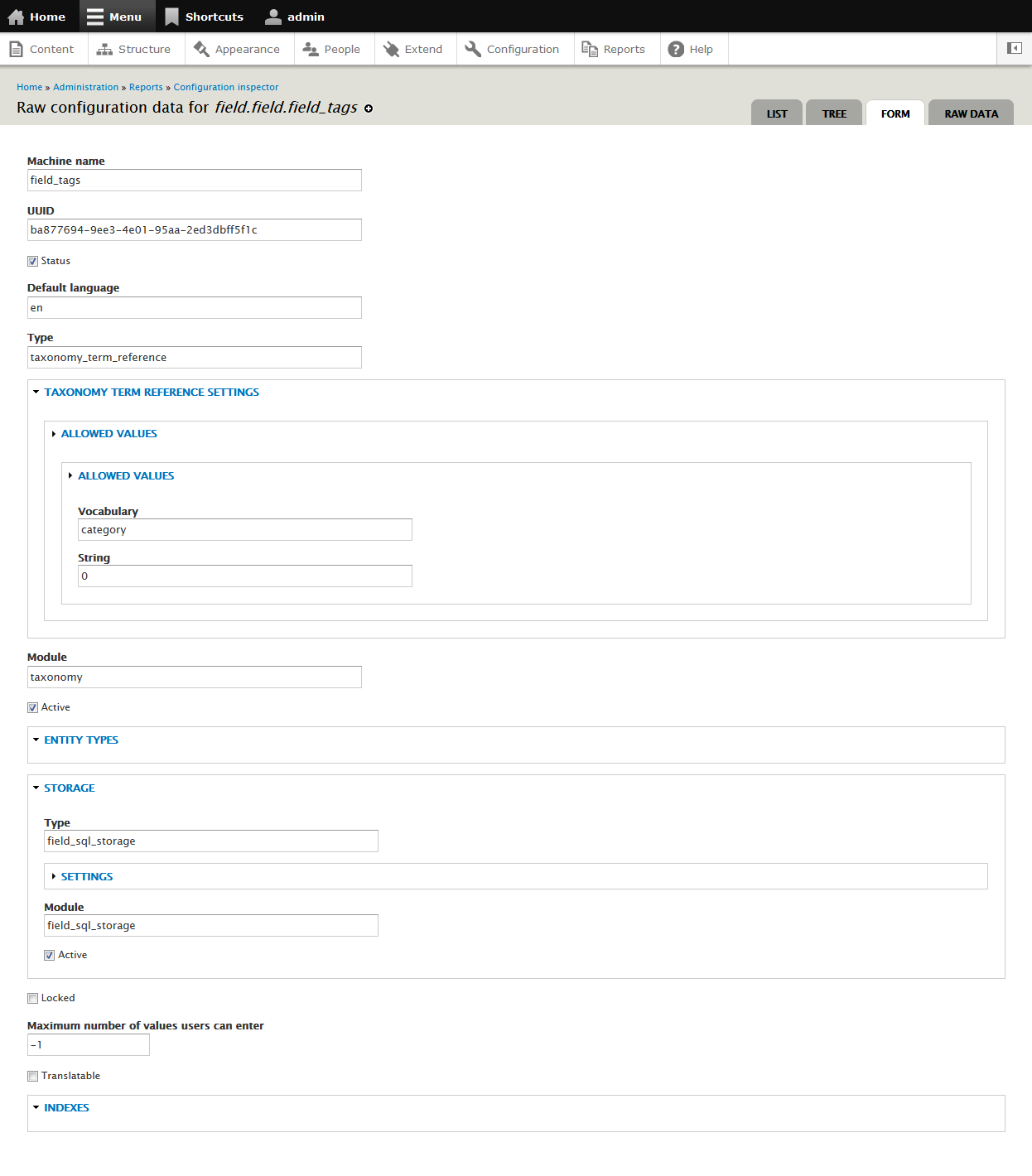The height and width of the screenshot is (1176, 1032).
Task: Switch to the RAW DATA tab
Action: (970, 113)
